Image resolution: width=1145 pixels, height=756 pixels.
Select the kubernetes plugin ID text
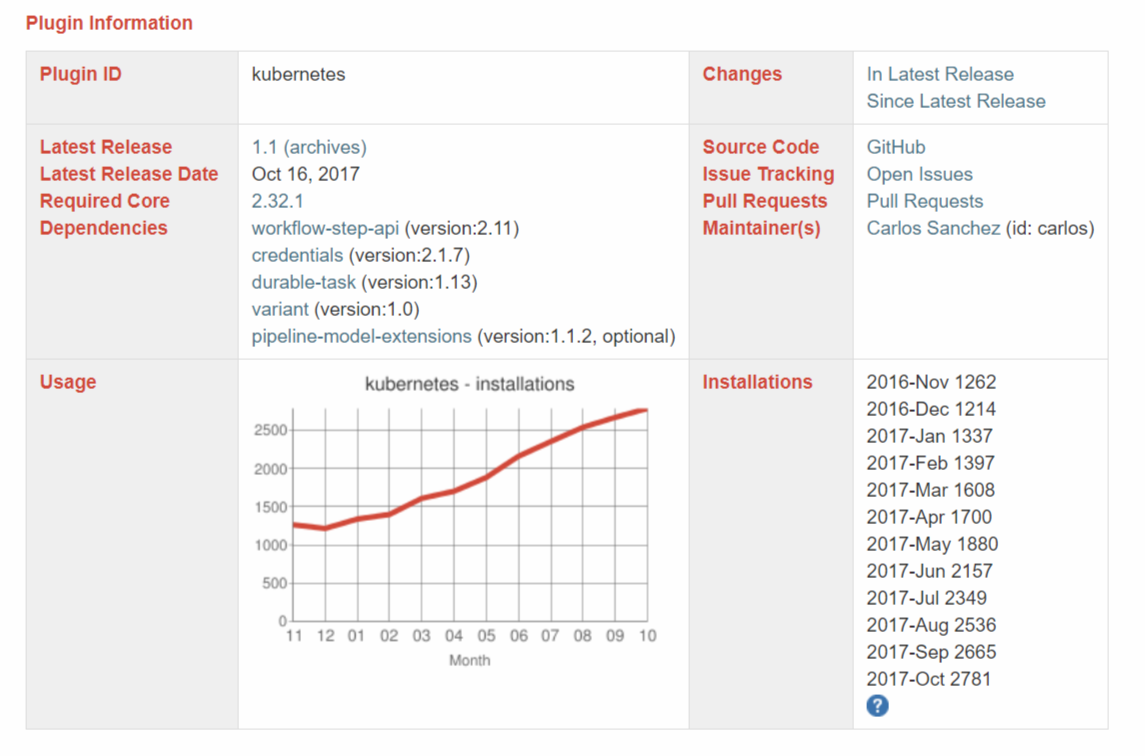click(299, 75)
